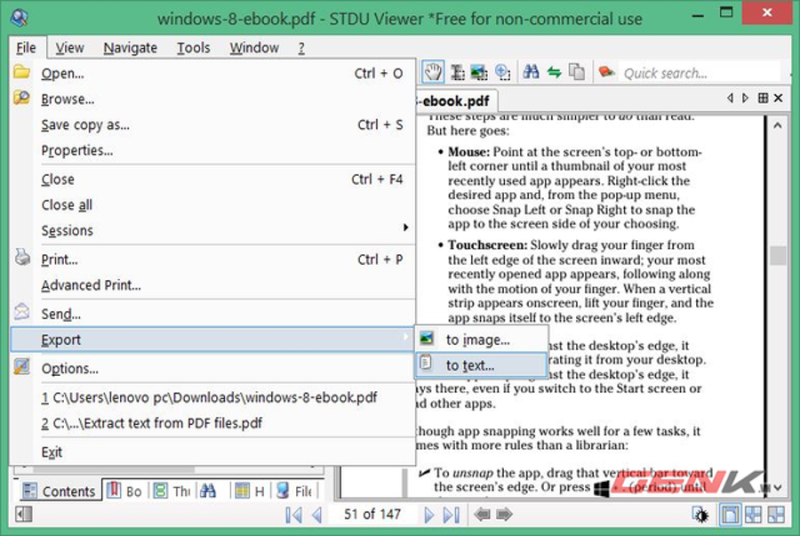The width and height of the screenshot is (800, 536).
Task: Expand the Sessions submenu
Action: click(212, 230)
